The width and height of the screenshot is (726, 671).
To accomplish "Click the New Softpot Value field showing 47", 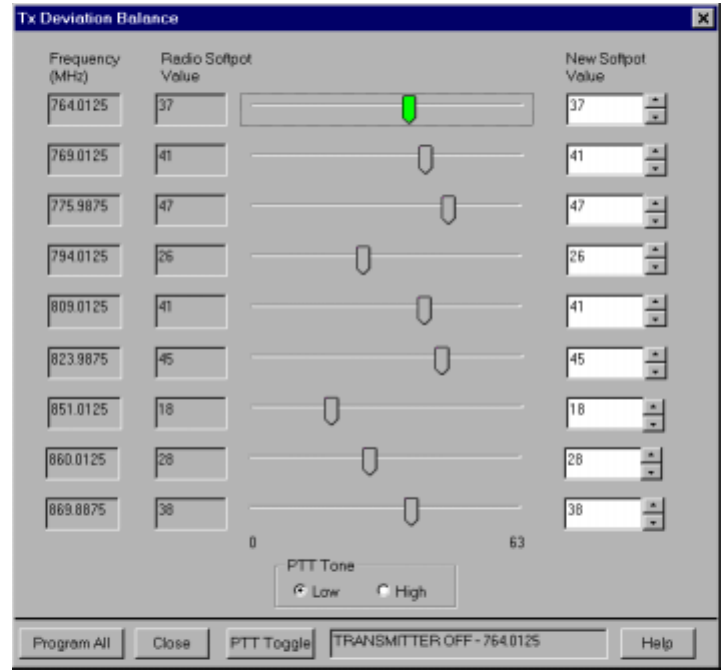I will point(606,211).
